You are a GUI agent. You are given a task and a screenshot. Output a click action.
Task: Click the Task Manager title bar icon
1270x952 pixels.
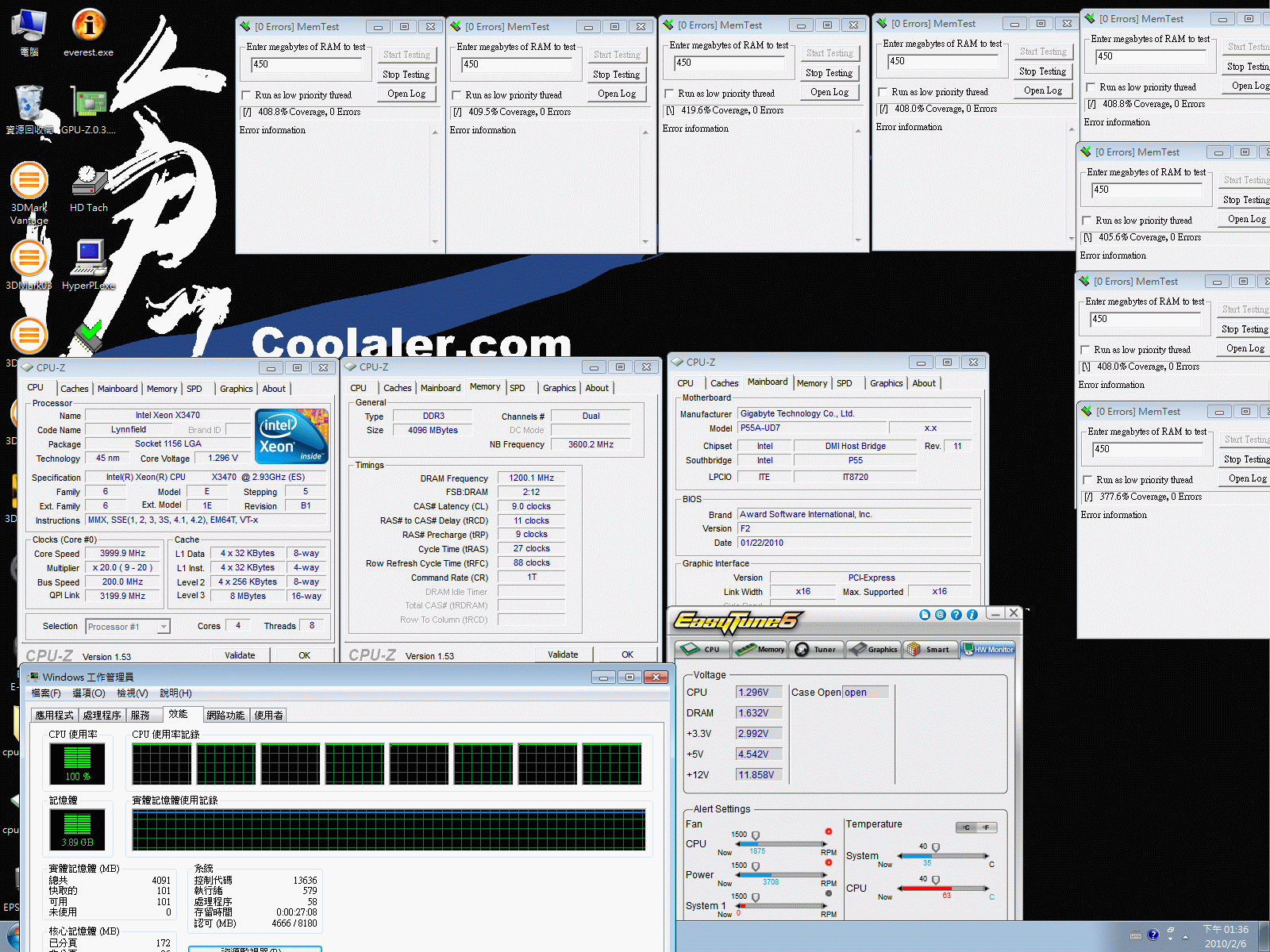(x=33, y=677)
